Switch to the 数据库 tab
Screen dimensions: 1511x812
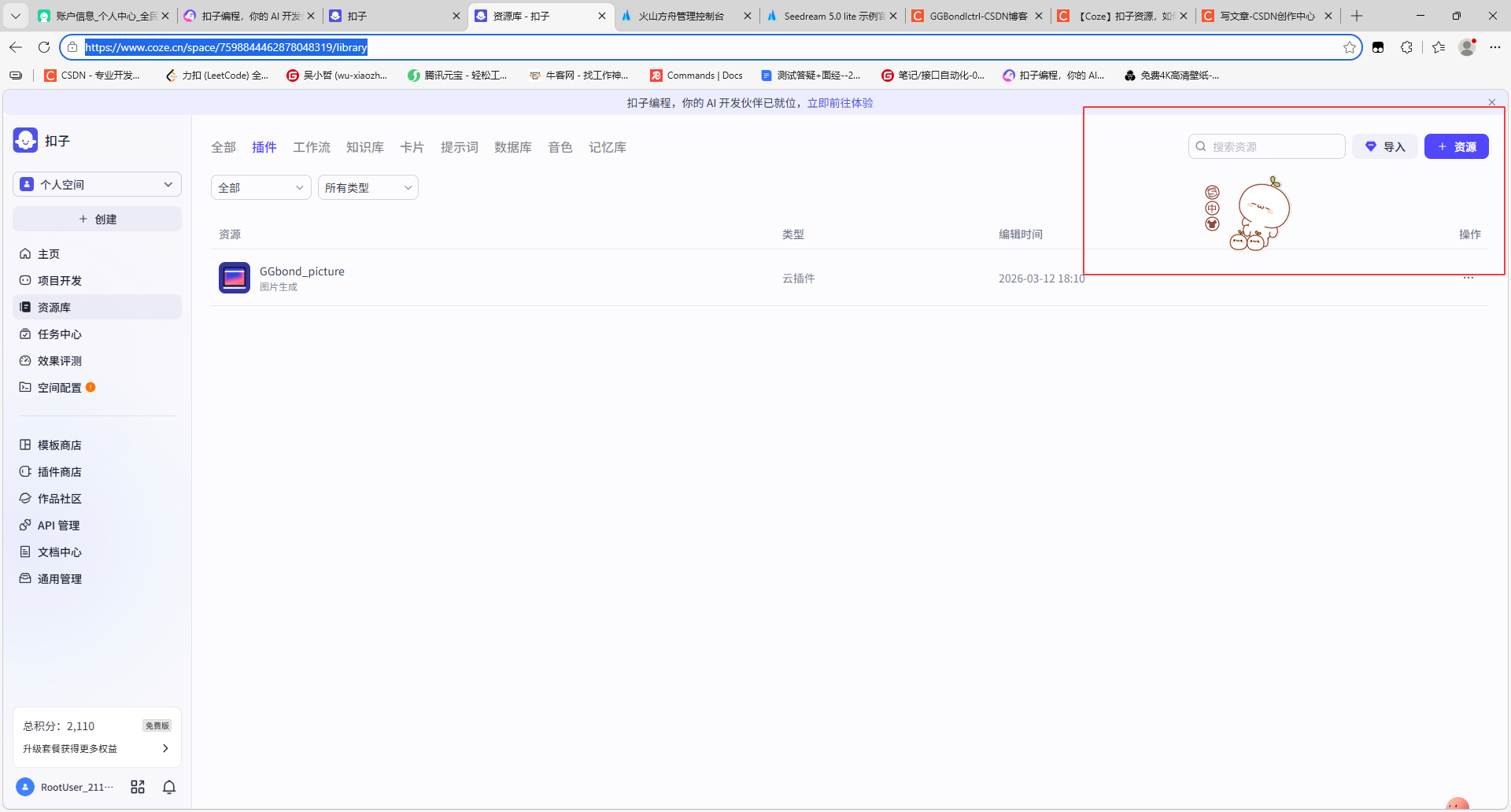[x=513, y=147]
